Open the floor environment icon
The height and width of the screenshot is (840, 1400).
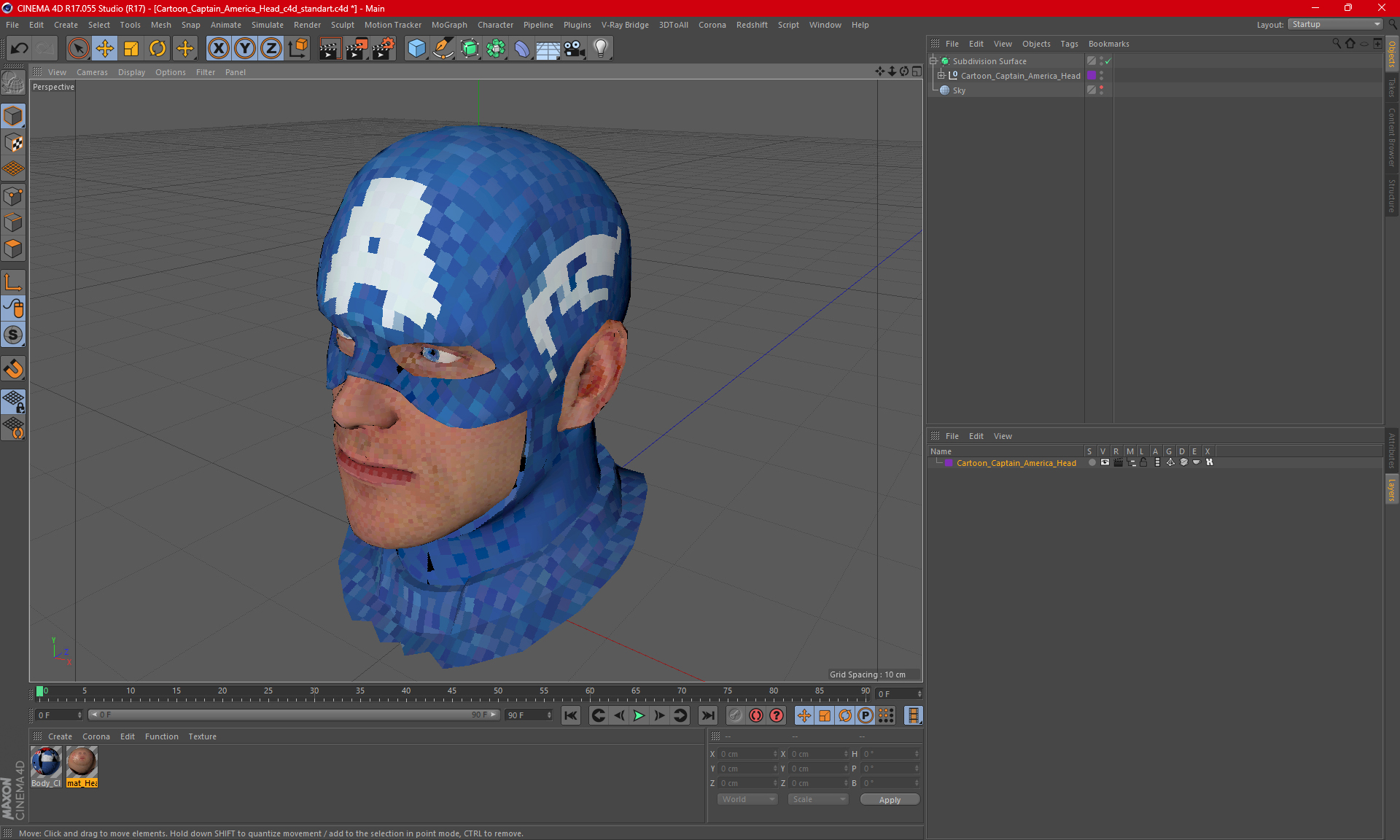point(548,49)
